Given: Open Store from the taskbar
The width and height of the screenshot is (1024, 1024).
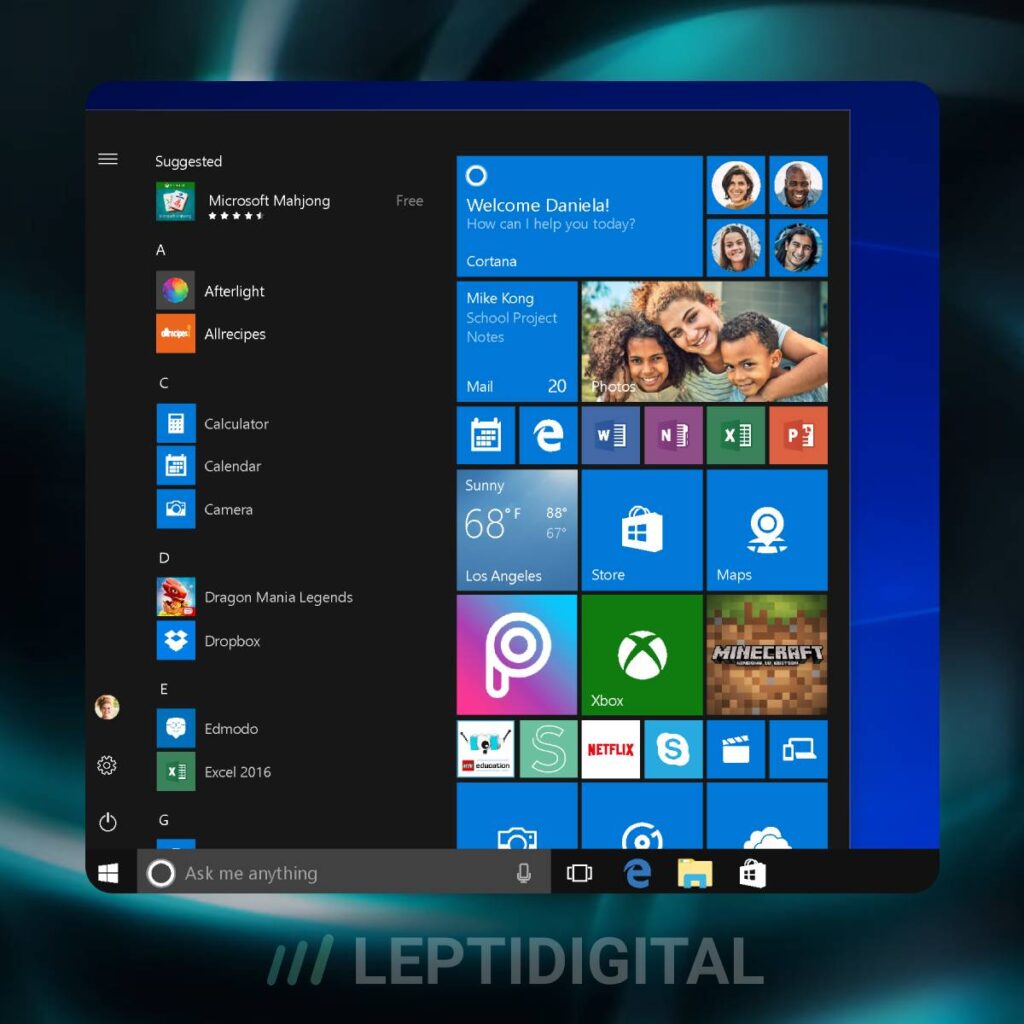Looking at the screenshot, I should 752,874.
